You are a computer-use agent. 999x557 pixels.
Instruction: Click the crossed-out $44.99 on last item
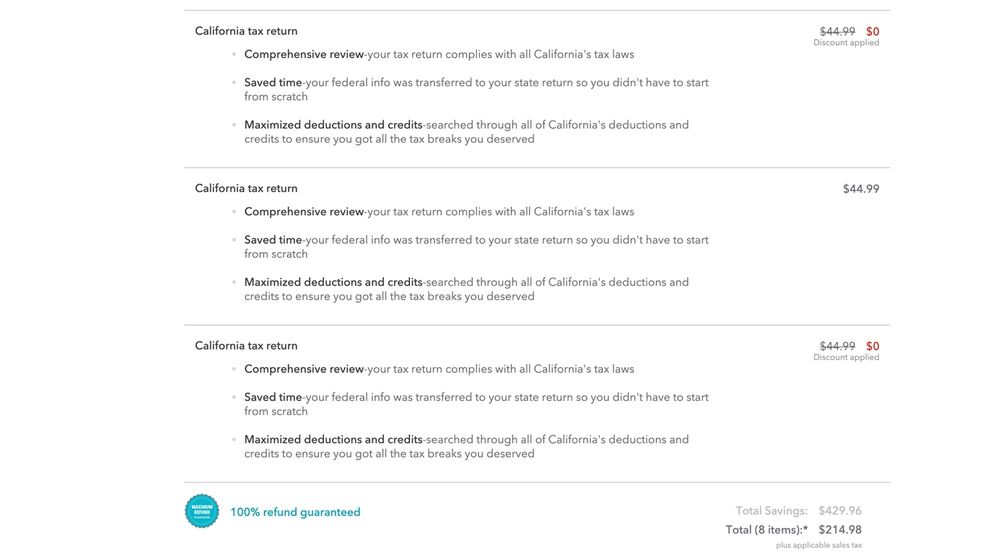[x=837, y=346]
